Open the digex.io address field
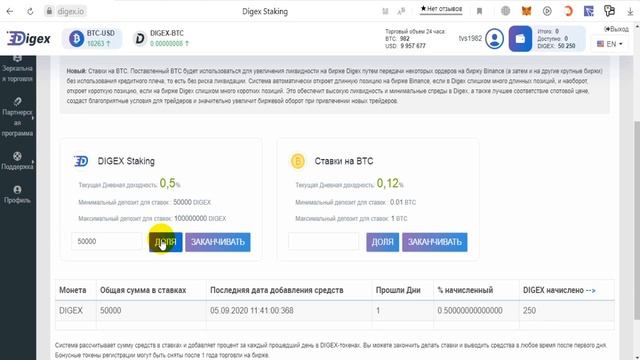Image resolution: width=640 pixels, height=360 pixels. point(71,11)
